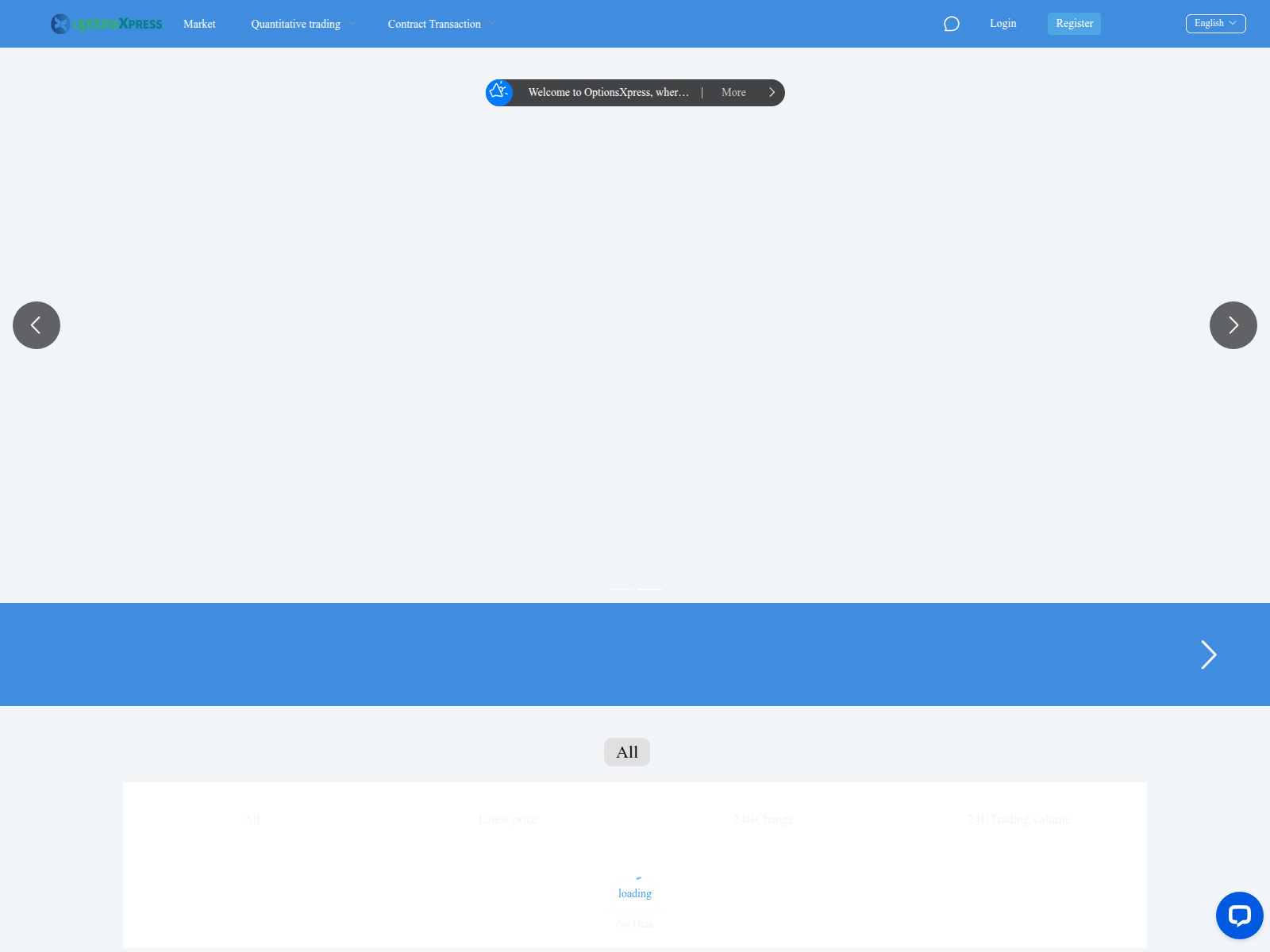Click the arrow on the blue banner
The height and width of the screenshot is (952, 1270).
1208,654
